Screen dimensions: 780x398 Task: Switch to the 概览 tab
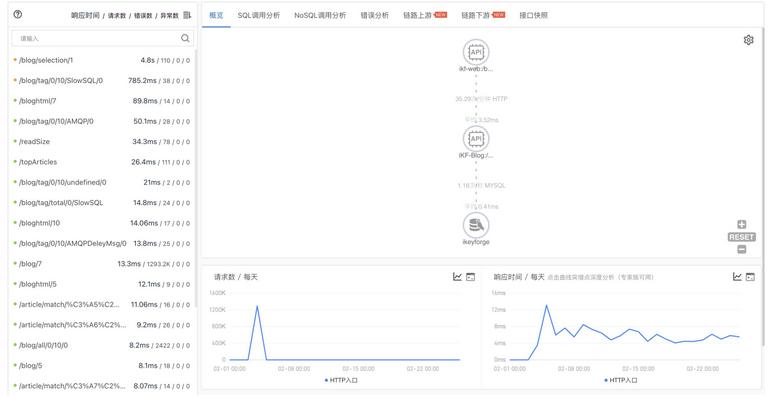click(216, 15)
